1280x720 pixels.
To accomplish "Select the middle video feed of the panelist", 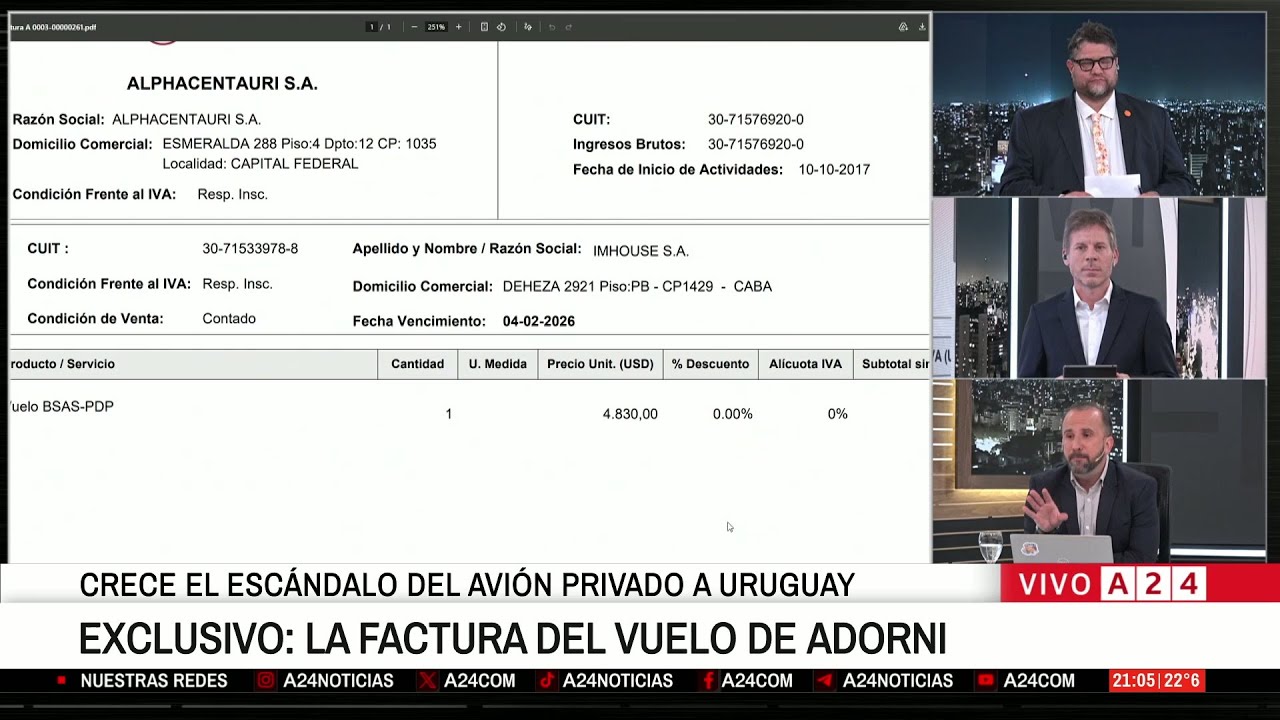I will 1100,288.
